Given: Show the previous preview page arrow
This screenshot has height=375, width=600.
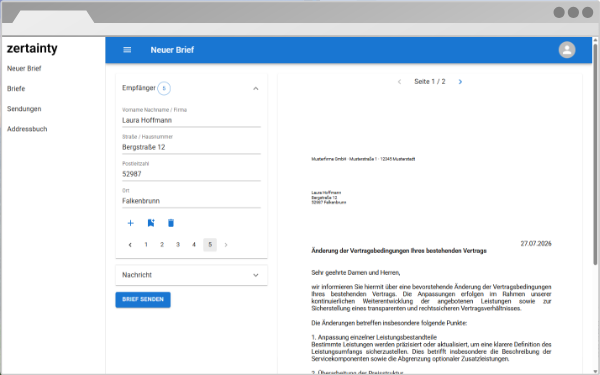Looking at the screenshot, I should click(x=399, y=82).
